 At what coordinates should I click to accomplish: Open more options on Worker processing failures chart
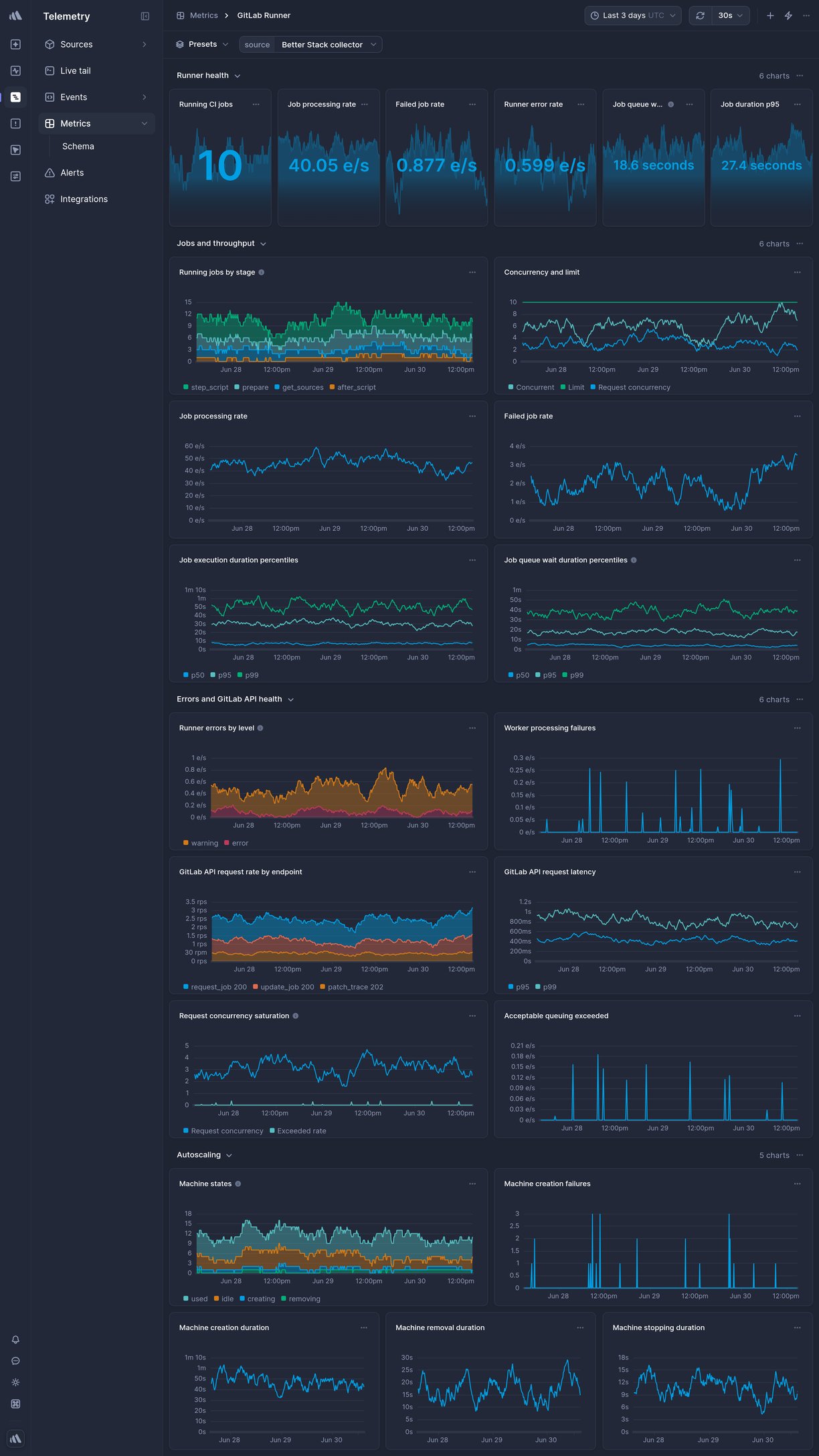coord(798,728)
